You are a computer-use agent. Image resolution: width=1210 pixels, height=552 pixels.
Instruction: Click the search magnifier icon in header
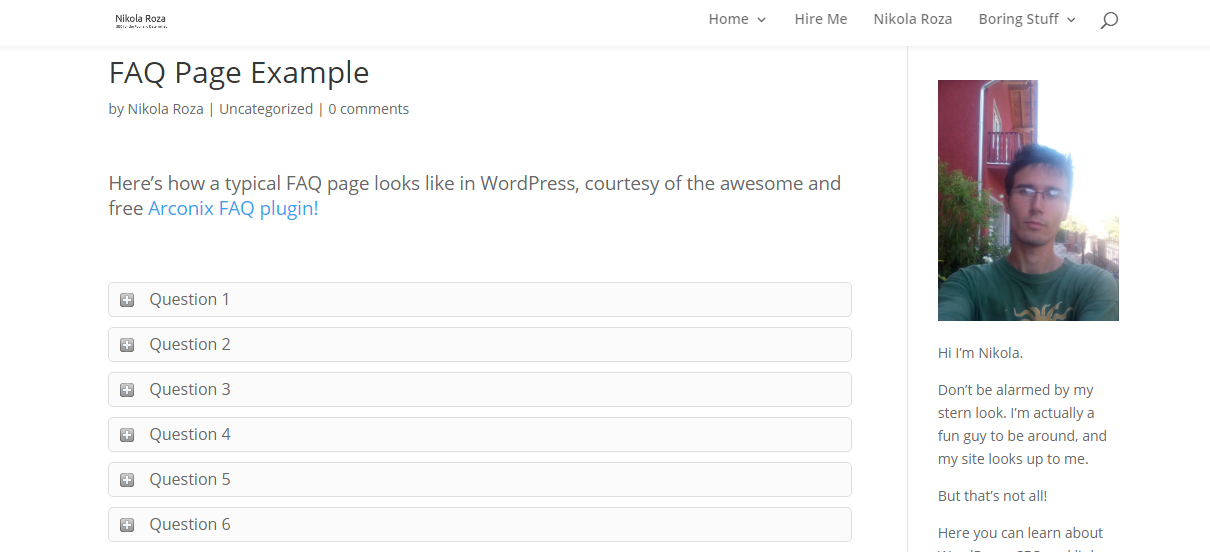1108,20
